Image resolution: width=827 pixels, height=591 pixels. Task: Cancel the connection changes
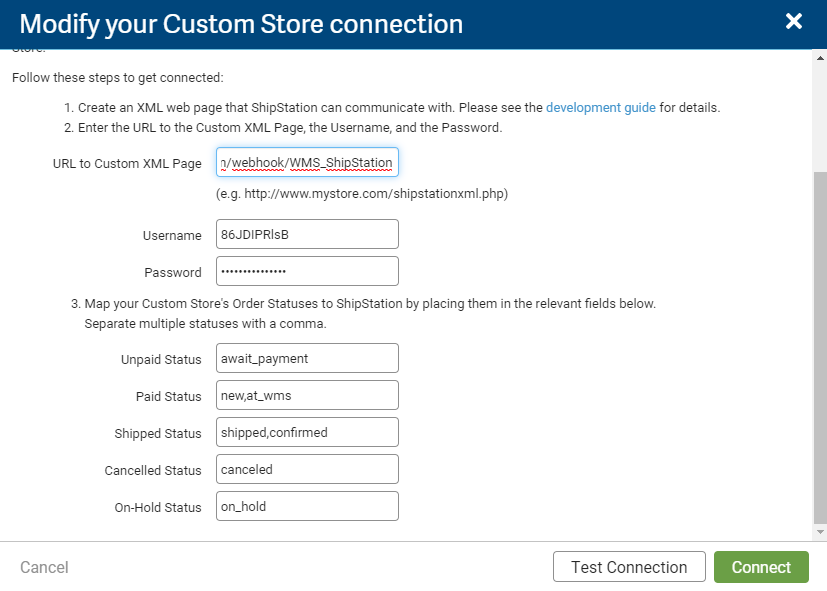coord(44,567)
